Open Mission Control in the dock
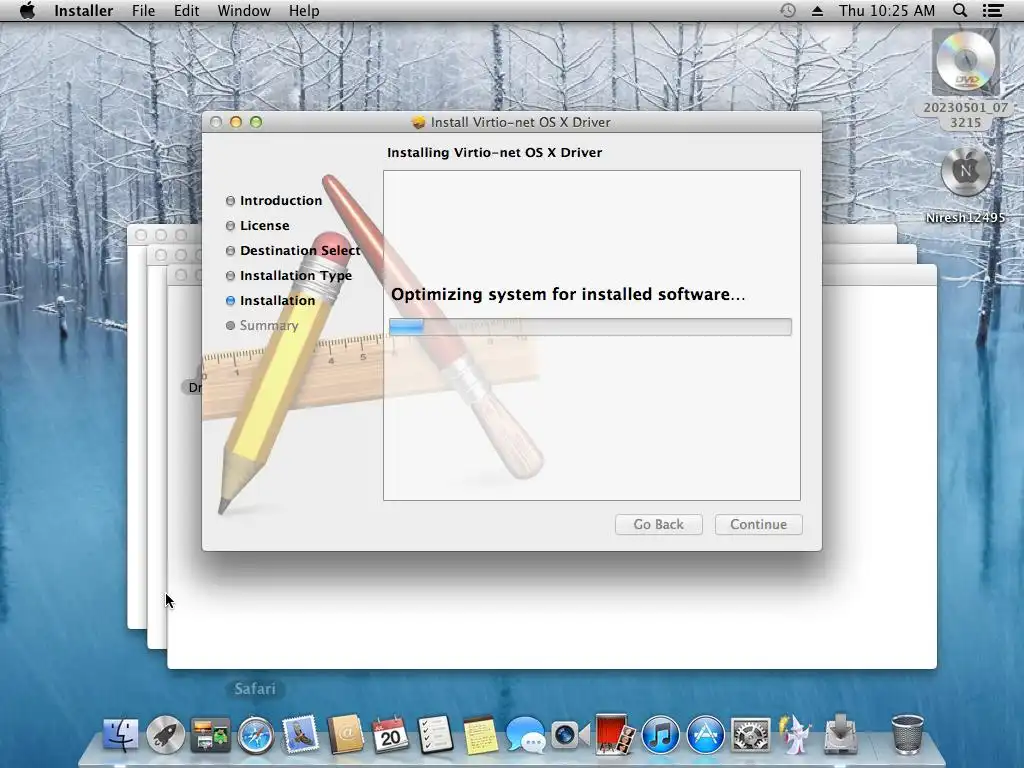This screenshot has width=1024, height=768. click(210, 735)
